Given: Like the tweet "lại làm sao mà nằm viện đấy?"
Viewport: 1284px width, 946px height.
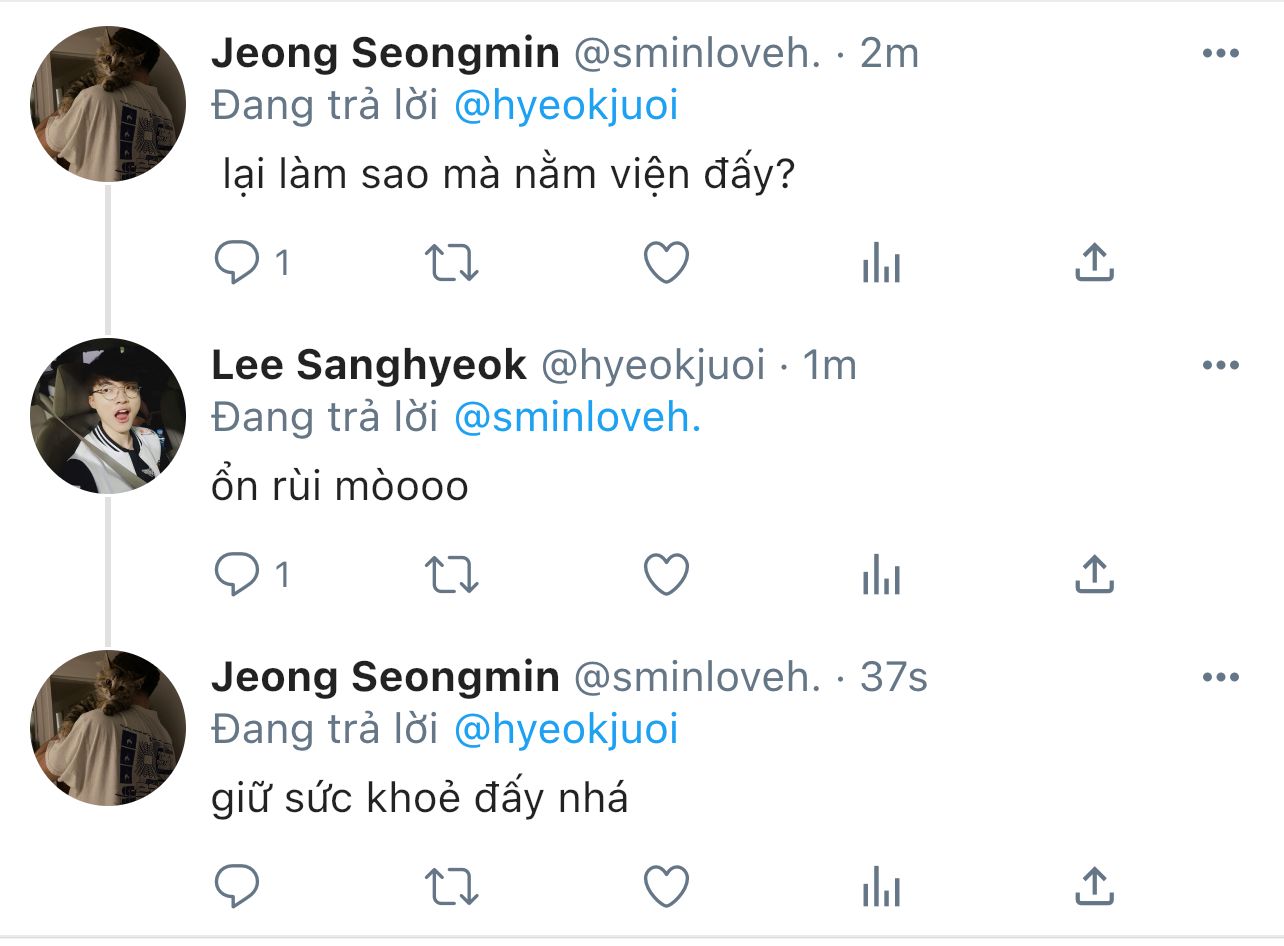Looking at the screenshot, I should [x=665, y=263].
